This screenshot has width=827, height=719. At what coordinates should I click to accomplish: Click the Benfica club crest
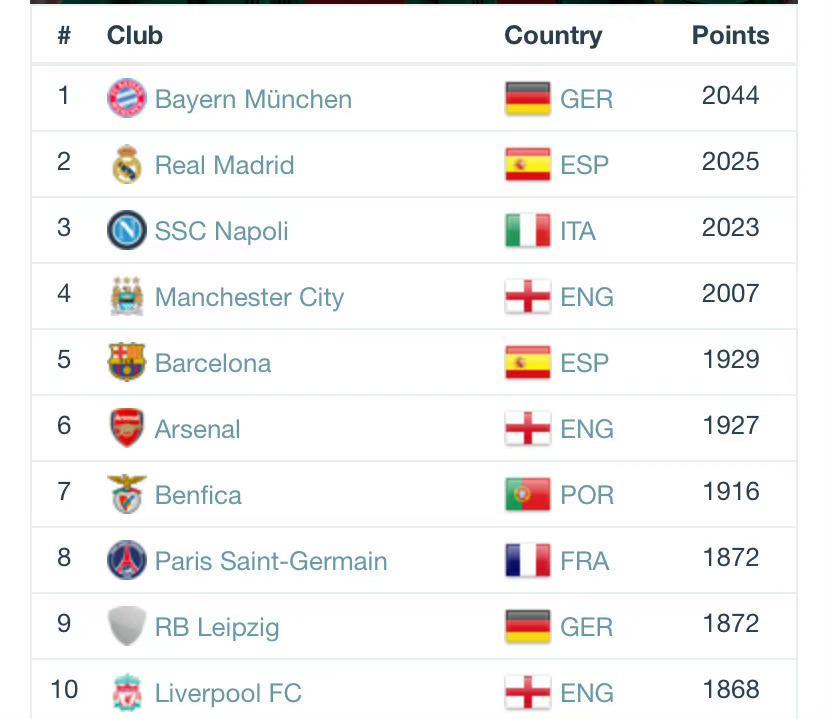coord(127,494)
